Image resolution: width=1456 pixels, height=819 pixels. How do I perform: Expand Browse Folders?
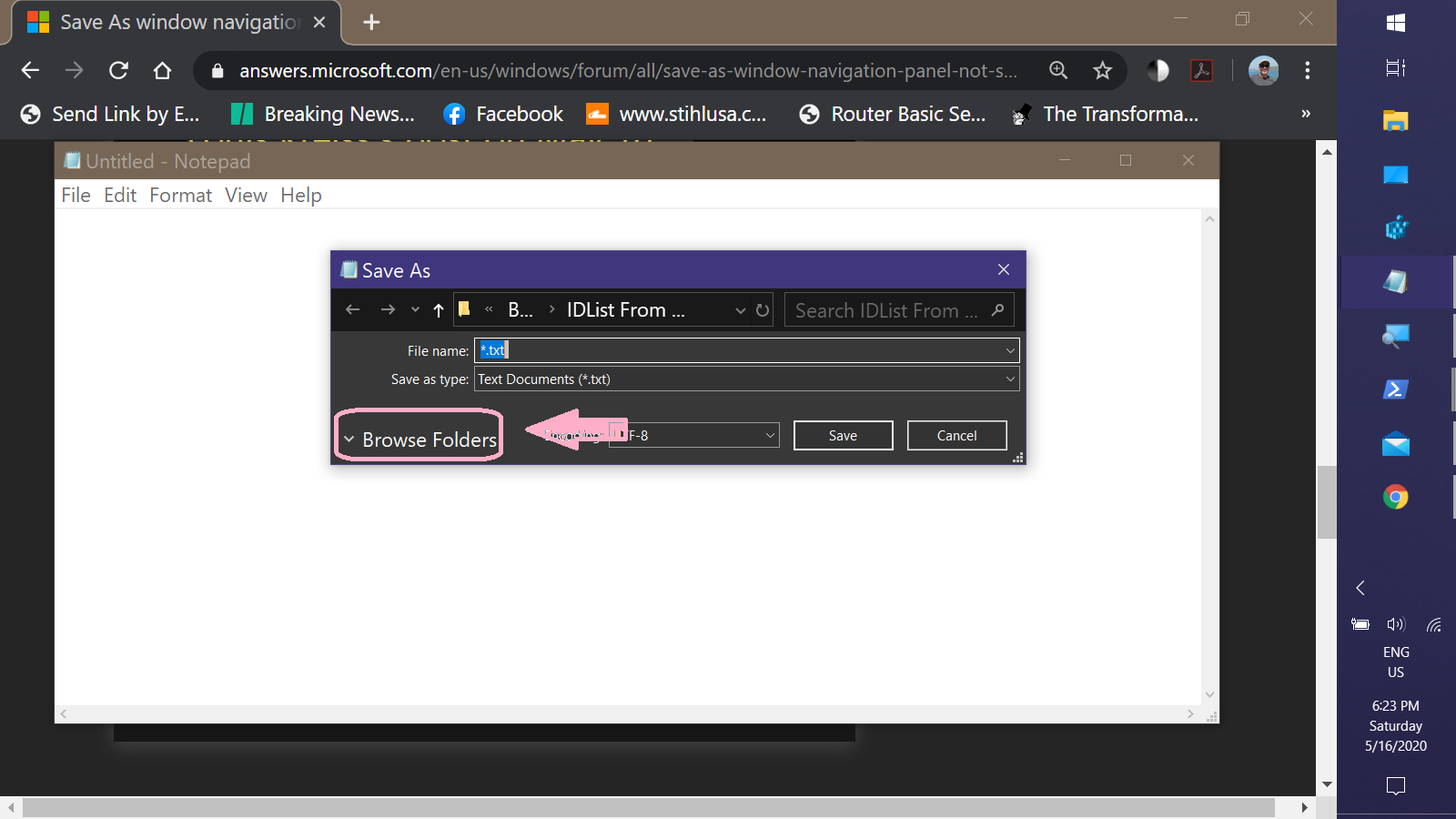[420, 440]
